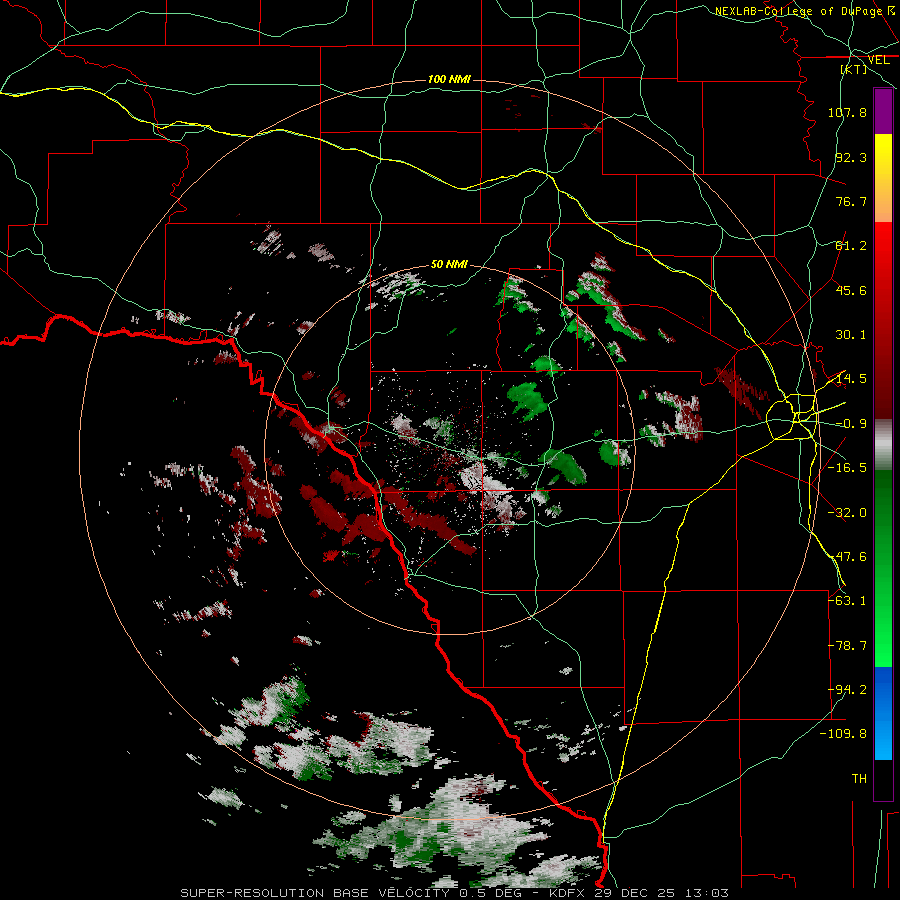900x900 pixels.
Task: Click the [KT] units label
Action: 854,69
